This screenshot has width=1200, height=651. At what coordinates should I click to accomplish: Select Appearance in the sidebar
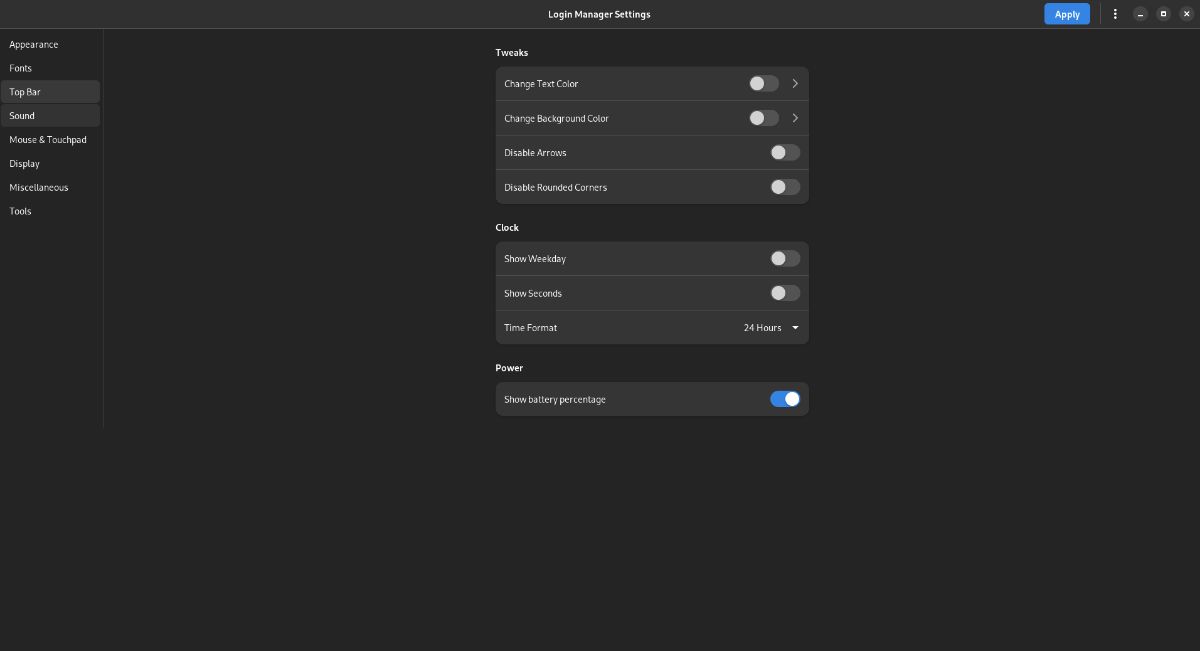pos(34,44)
